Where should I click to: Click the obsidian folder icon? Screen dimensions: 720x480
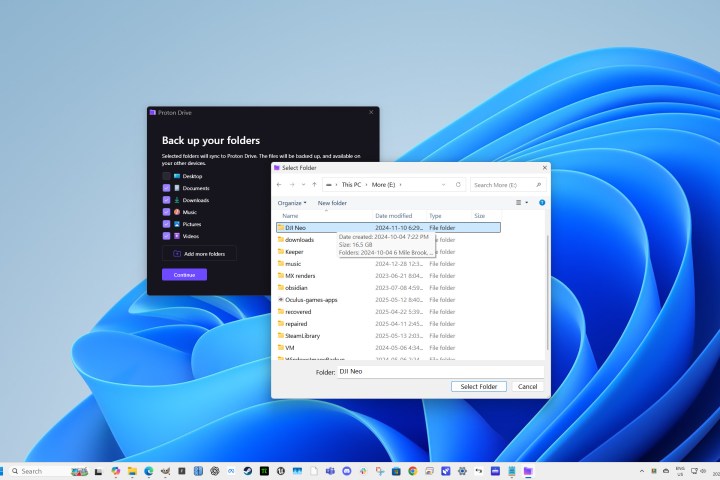(281, 287)
